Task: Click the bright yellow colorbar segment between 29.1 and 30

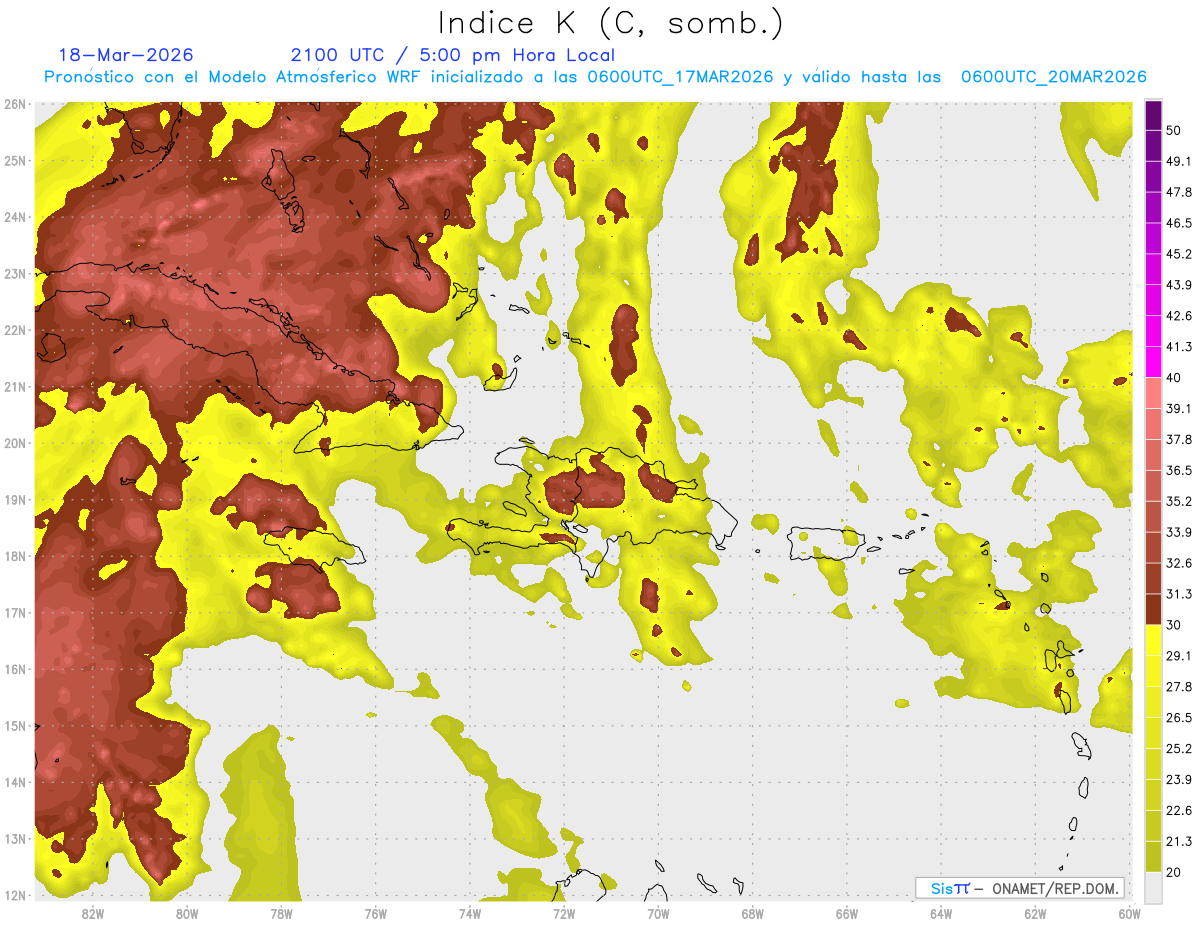Action: (1153, 640)
